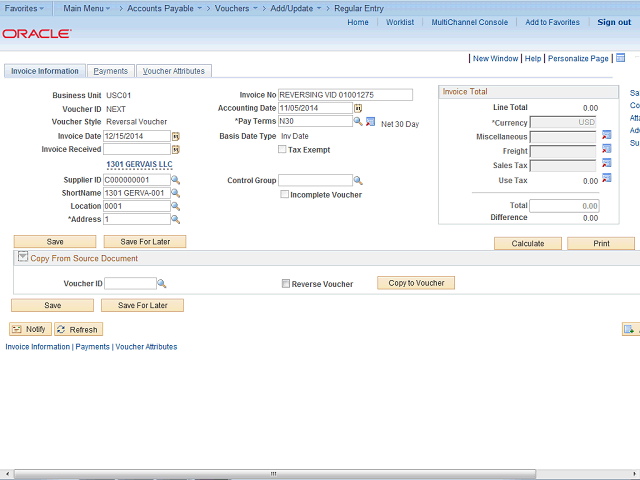Viewport: 640px width, 480px height.
Task: Open Use Tax details icon
Action: coord(607,178)
